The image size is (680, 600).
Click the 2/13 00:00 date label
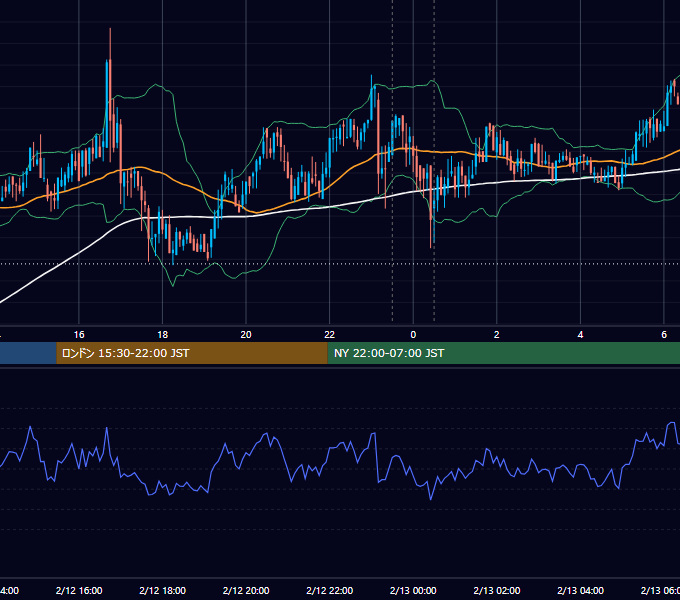pyautogui.click(x=413, y=590)
